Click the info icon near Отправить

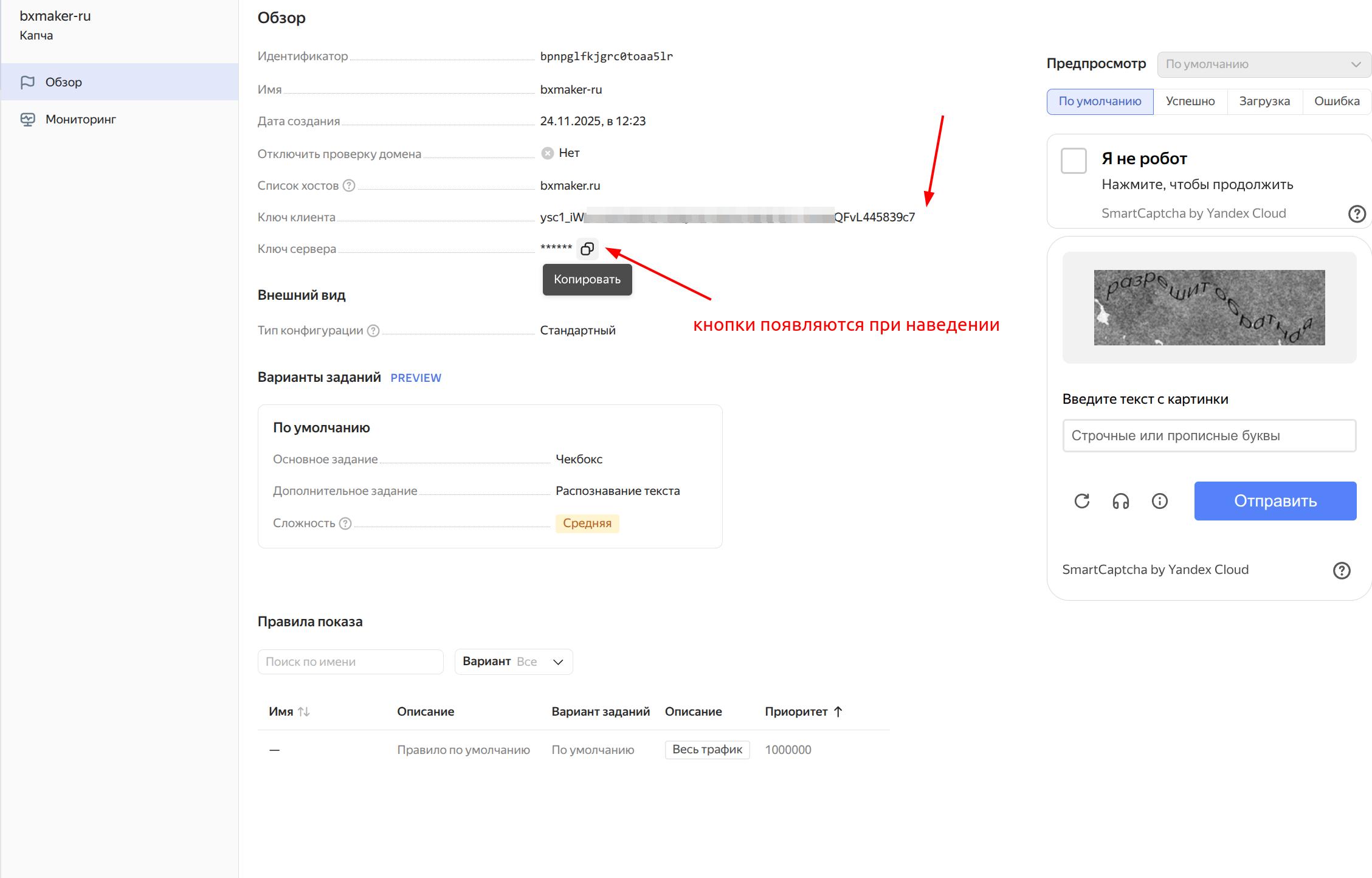(x=1160, y=501)
